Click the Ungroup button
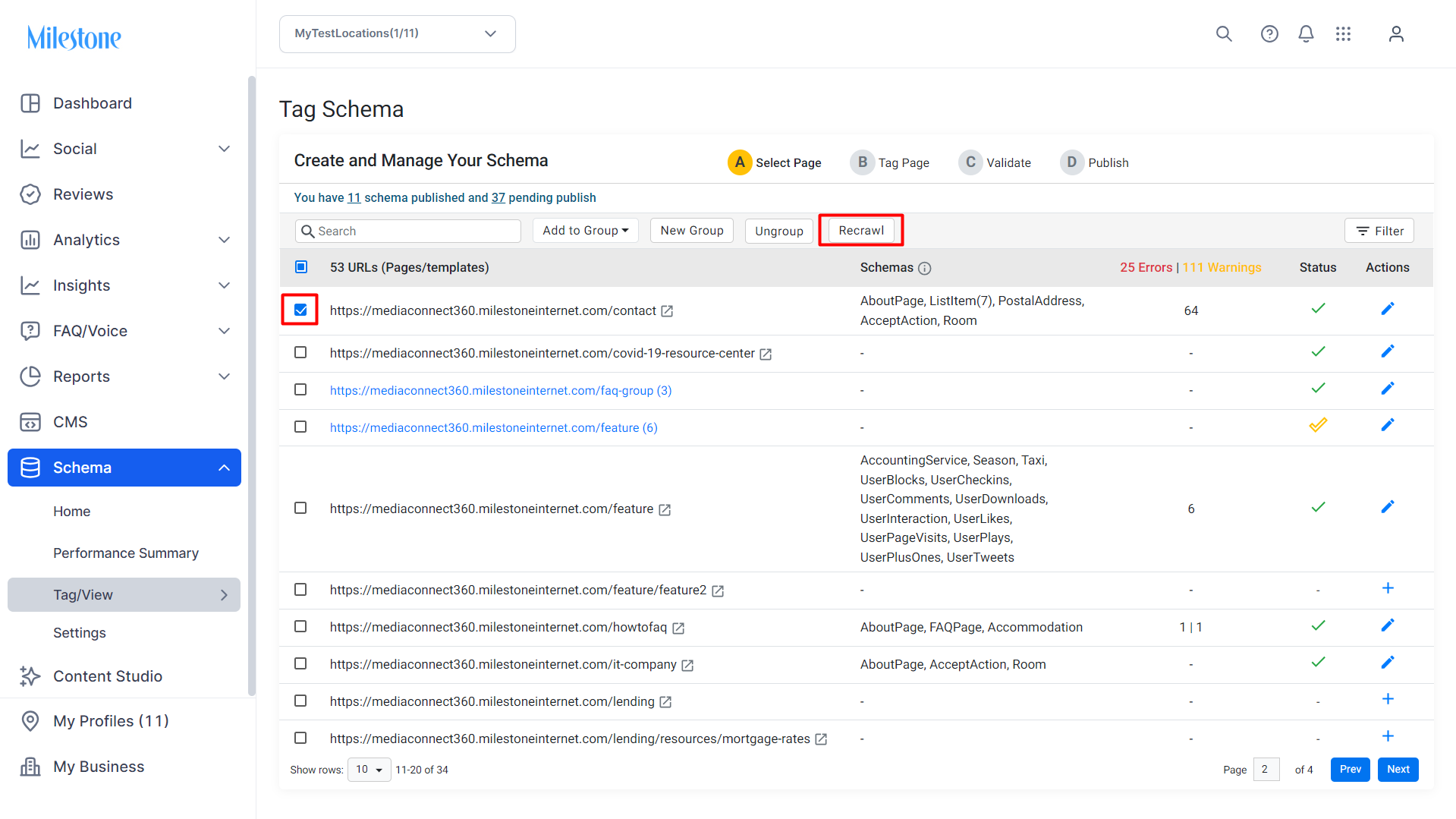 click(779, 231)
